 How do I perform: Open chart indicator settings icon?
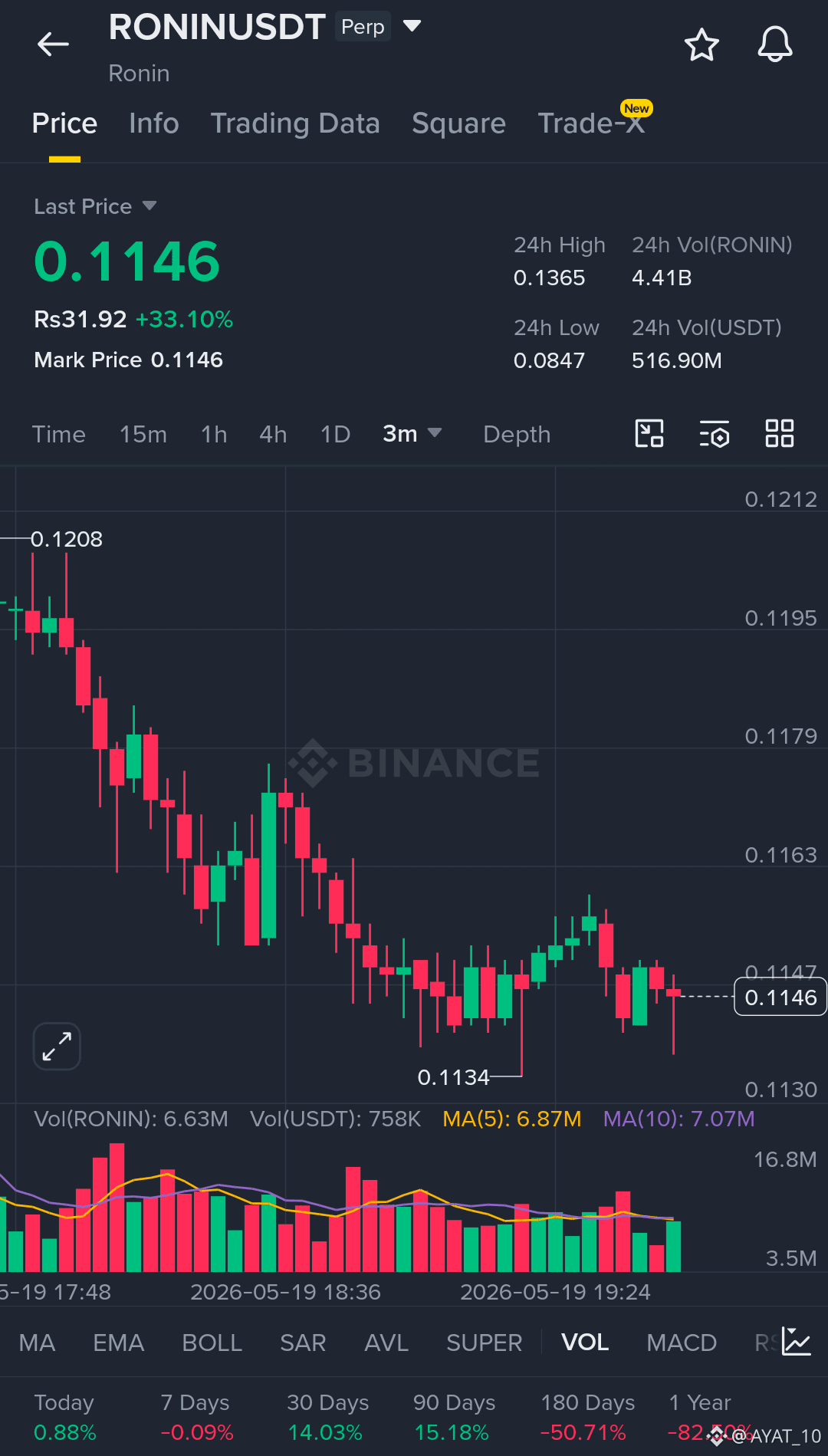715,434
